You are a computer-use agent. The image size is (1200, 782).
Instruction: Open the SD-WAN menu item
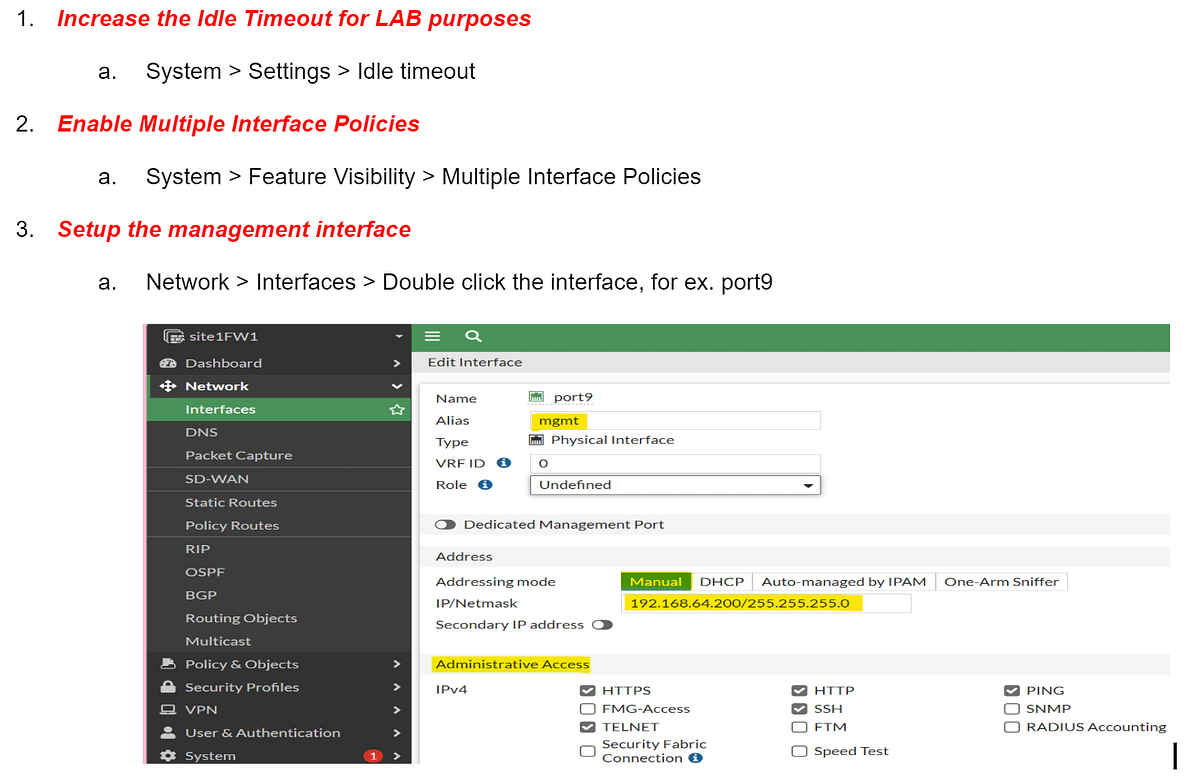(x=279, y=479)
